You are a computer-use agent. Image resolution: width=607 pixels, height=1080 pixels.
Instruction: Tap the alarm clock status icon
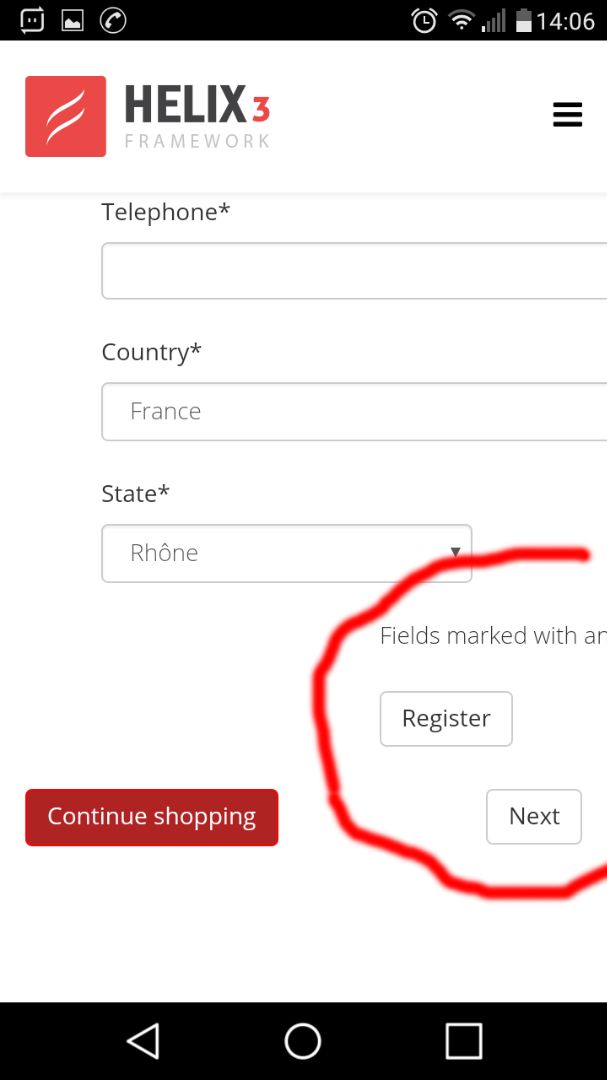point(425,20)
